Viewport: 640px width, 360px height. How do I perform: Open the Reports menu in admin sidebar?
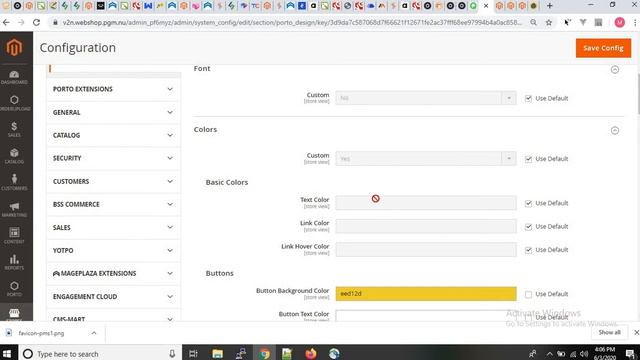[x=14, y=262]
